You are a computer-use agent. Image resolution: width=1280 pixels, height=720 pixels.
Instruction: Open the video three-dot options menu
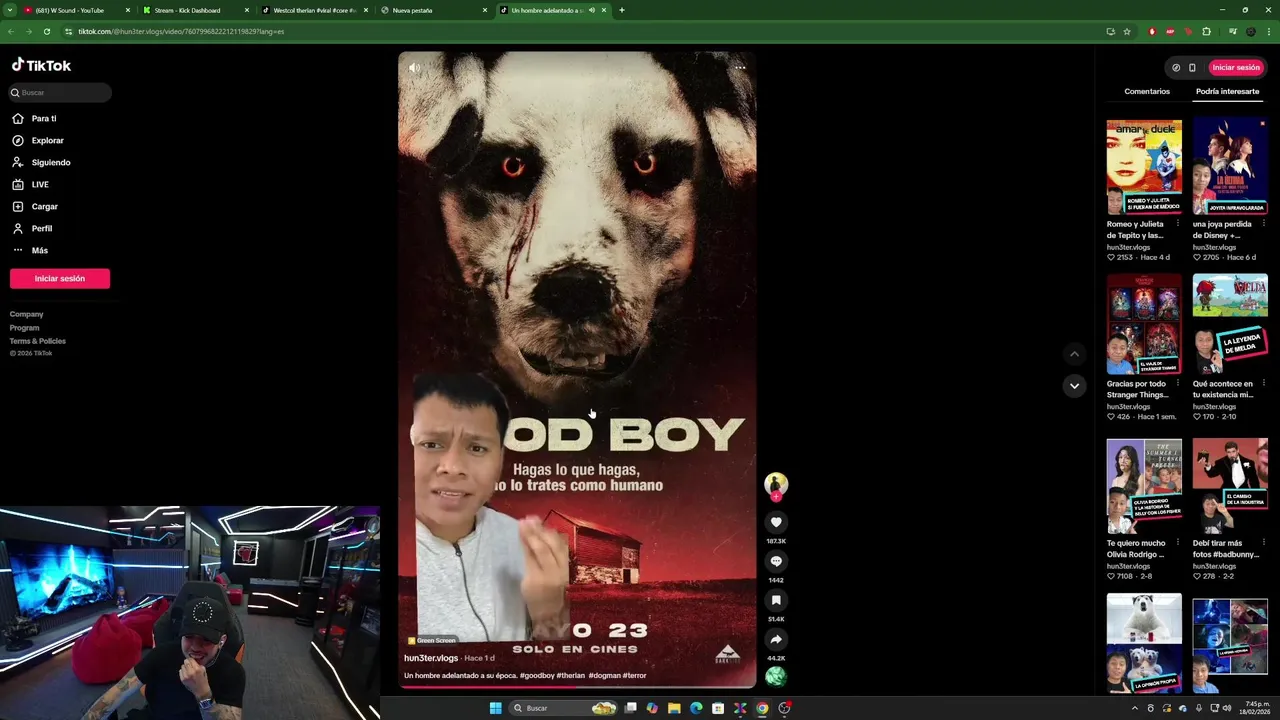(740, 68)
